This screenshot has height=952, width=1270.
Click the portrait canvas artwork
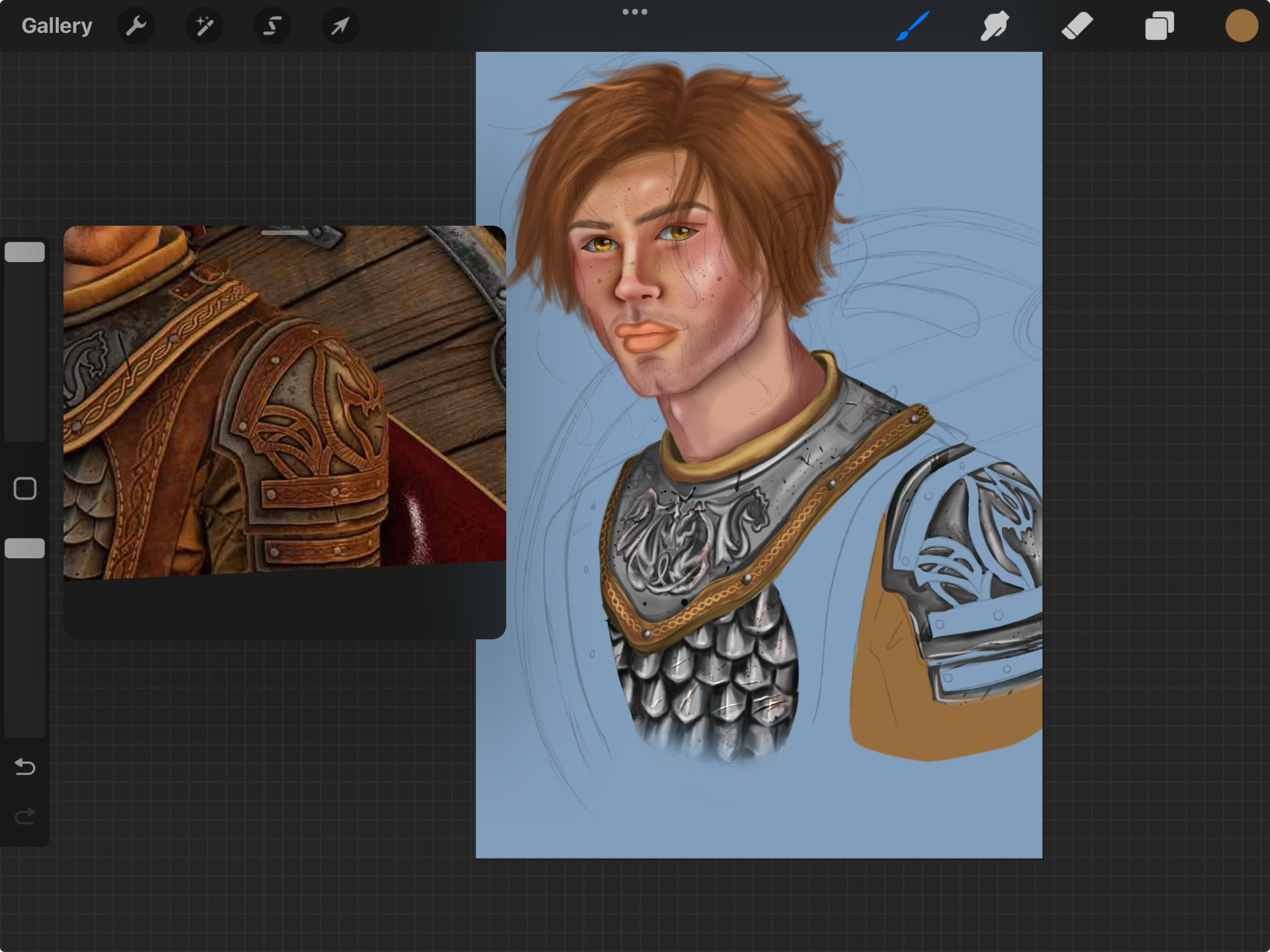(759, 454)
